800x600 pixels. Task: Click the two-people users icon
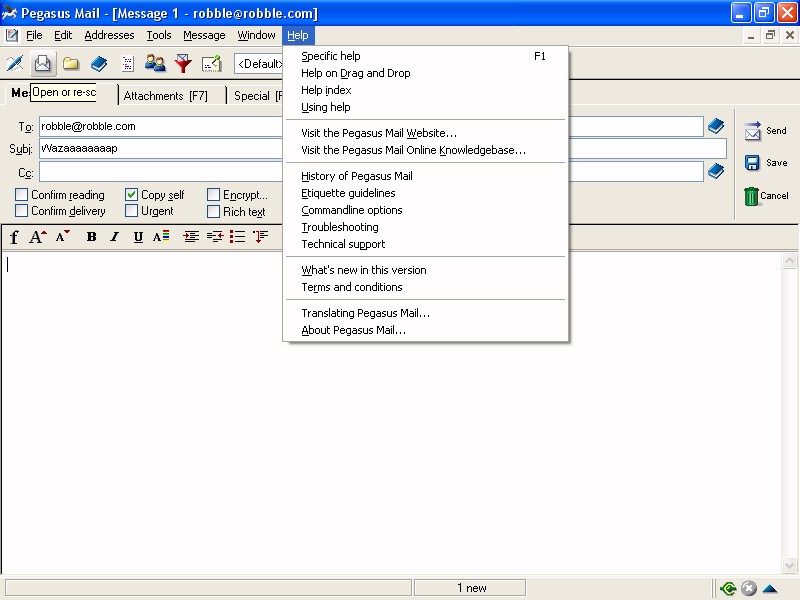click(155, 63)
